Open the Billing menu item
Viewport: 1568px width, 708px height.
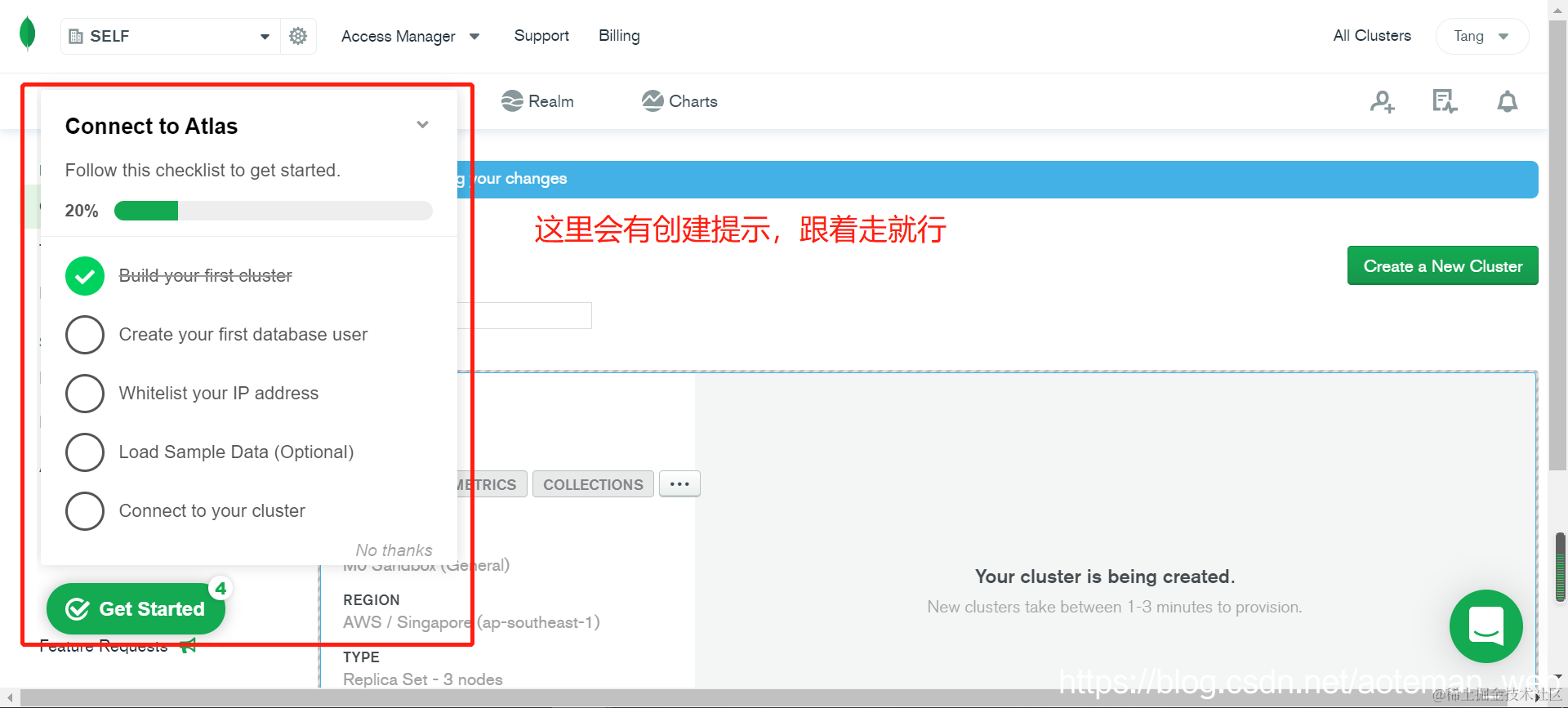point(619,36)
